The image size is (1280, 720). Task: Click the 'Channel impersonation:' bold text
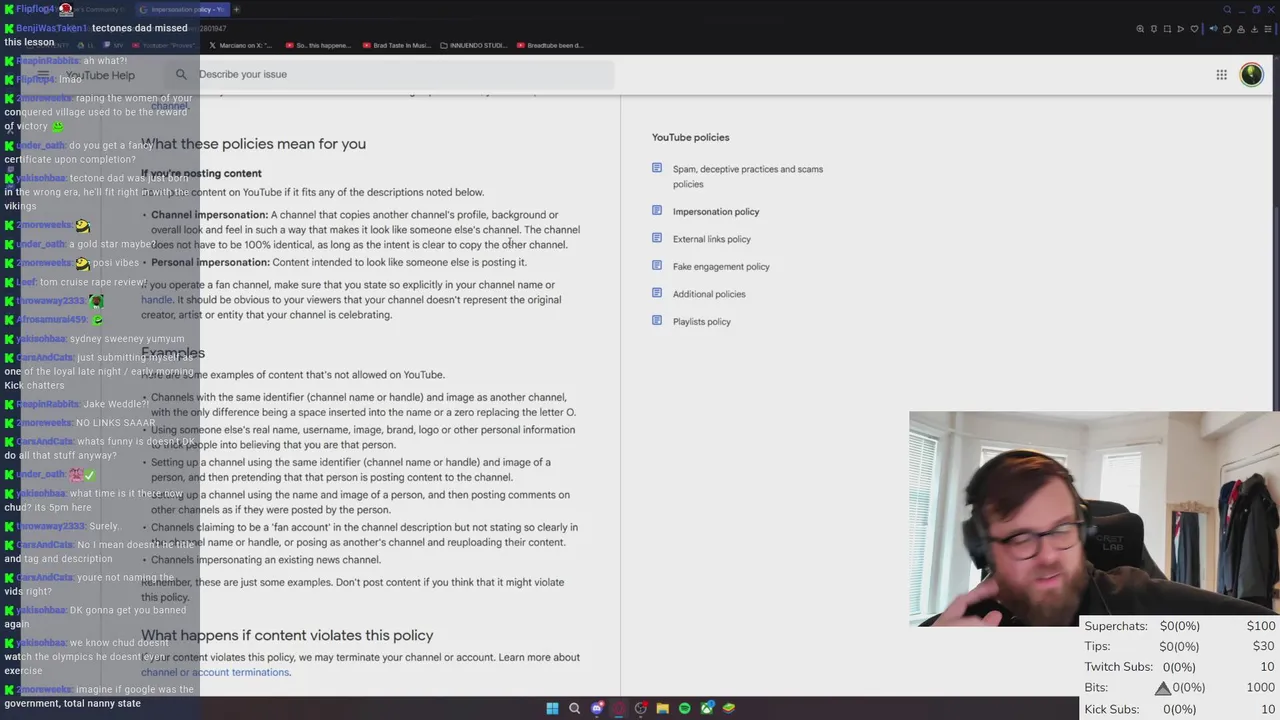(x=209, y=215)
